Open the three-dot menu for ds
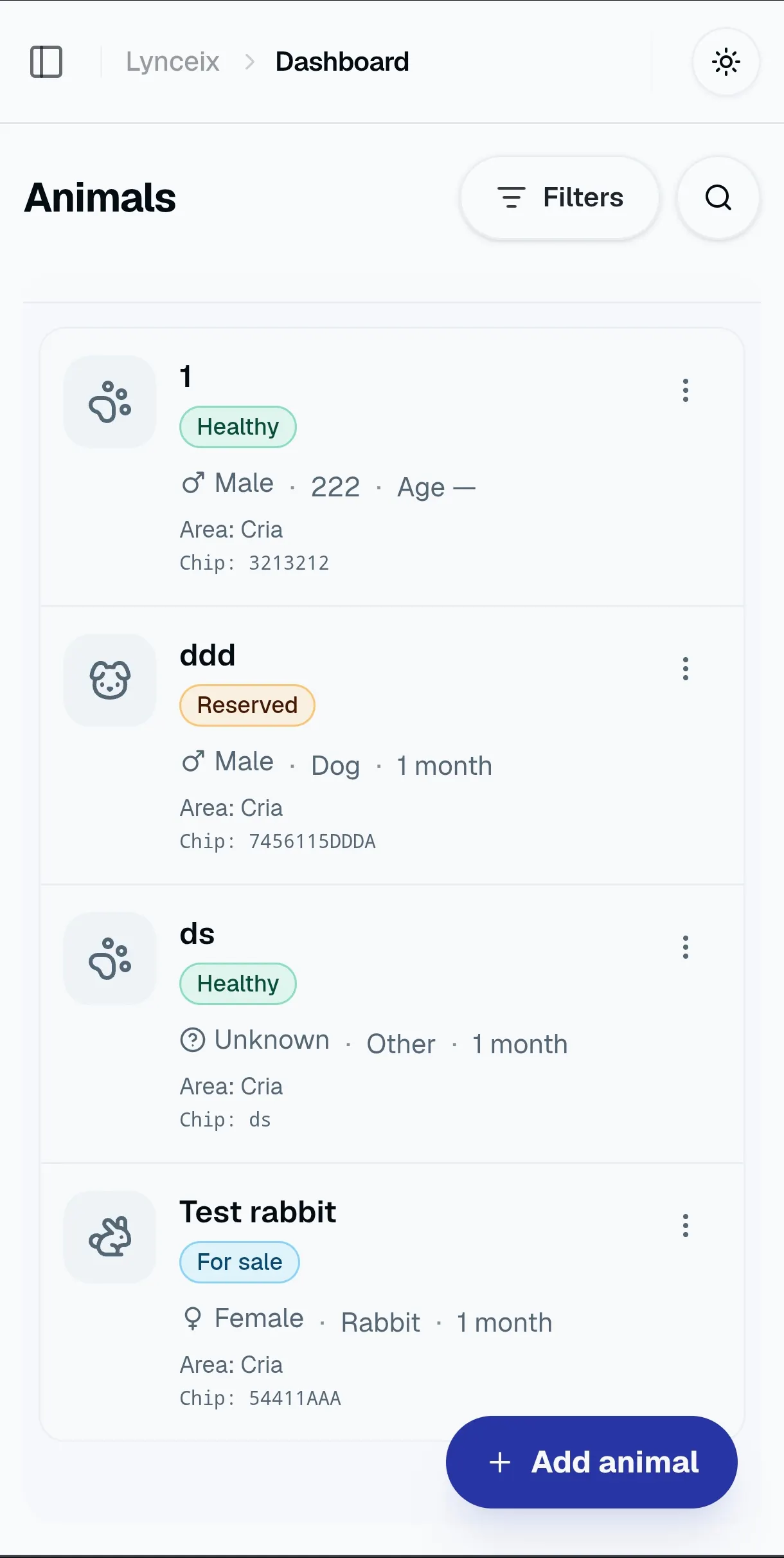This screenshot has width=784, height=1558. pos(686,947)
